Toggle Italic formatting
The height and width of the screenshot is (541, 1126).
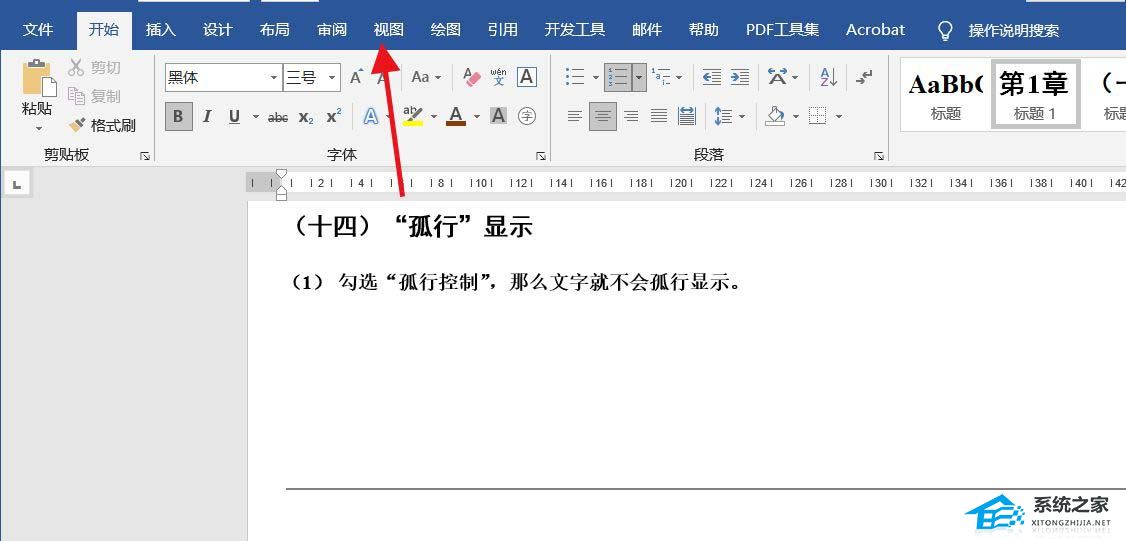point(207,116)
